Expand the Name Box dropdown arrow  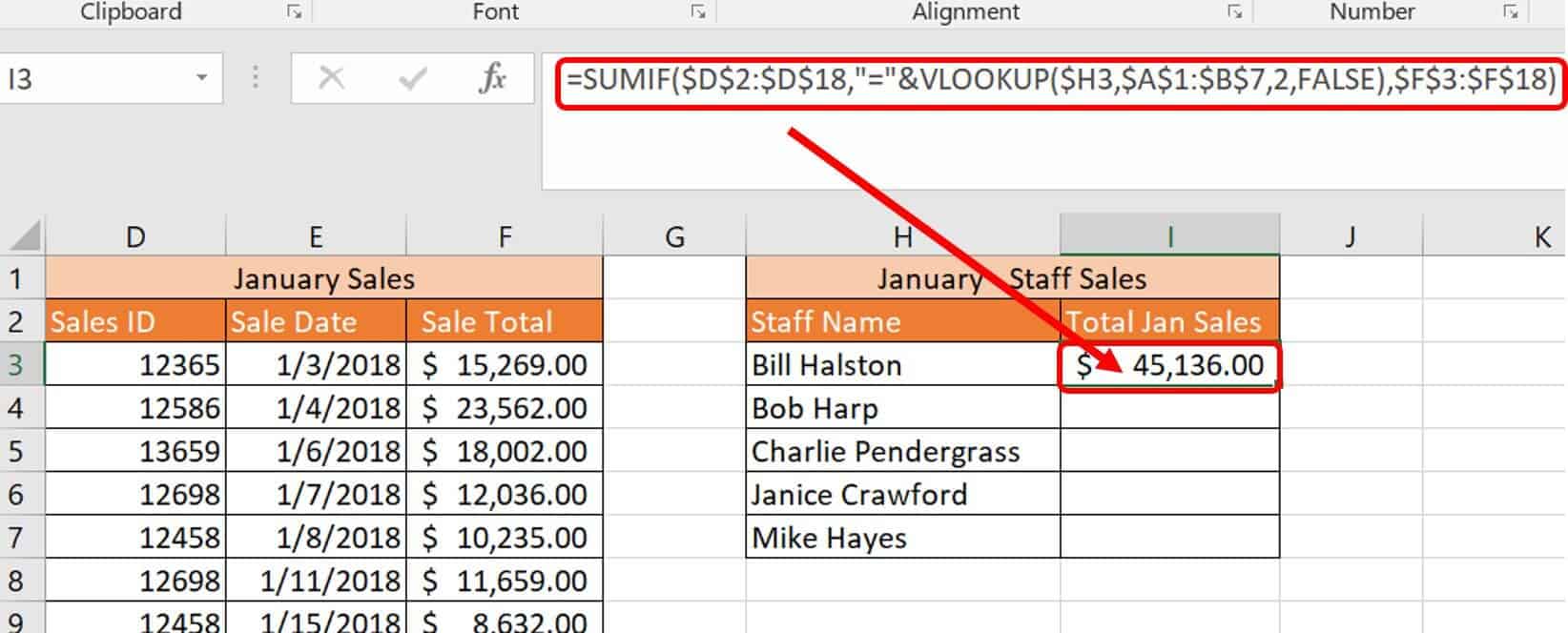point(201,78)
